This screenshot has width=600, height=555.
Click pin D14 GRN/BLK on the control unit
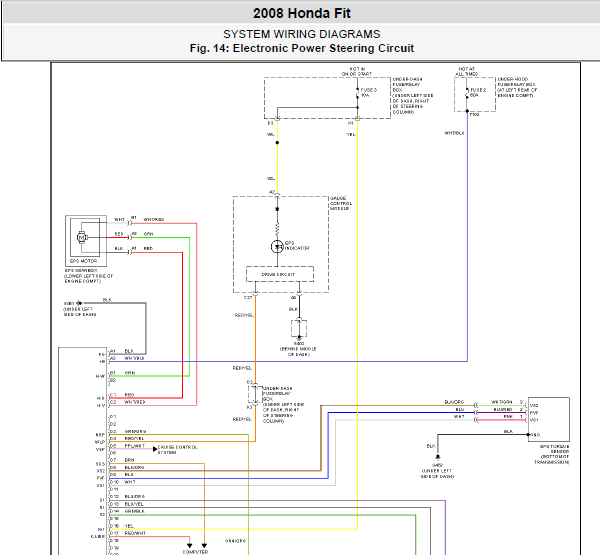[x=127, y=511]
